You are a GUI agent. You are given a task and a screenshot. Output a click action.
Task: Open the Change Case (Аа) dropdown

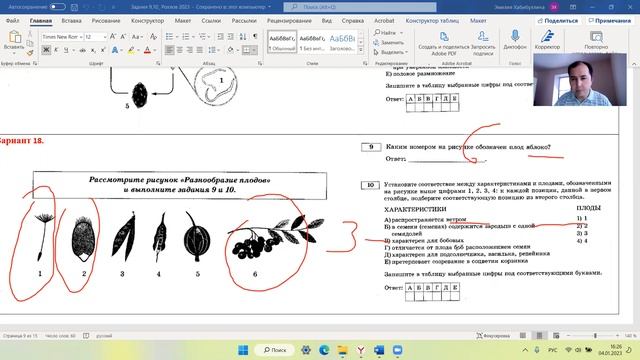pyautogui.click(x=138, y=37)
